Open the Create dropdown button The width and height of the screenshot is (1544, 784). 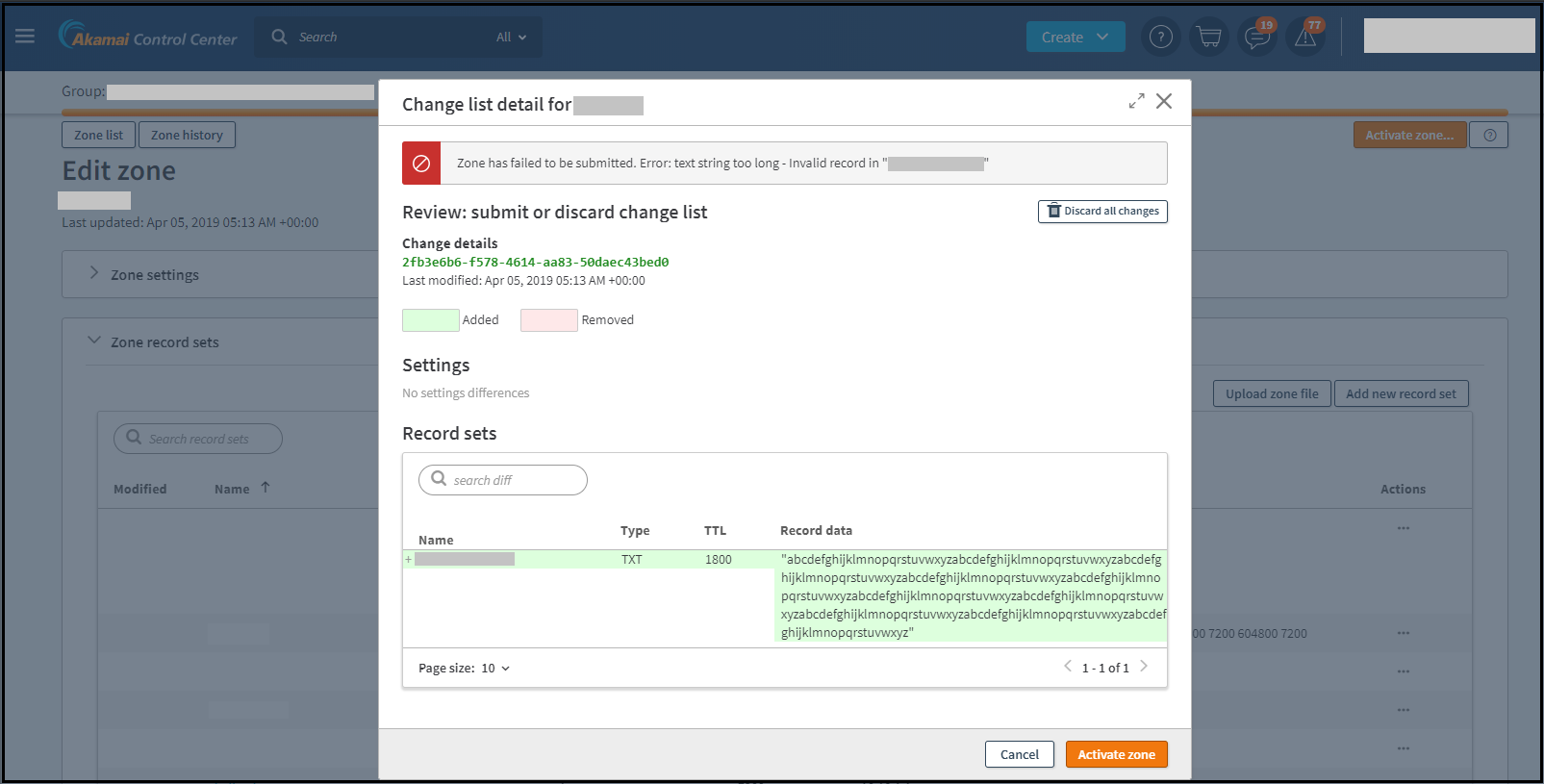1075,38
